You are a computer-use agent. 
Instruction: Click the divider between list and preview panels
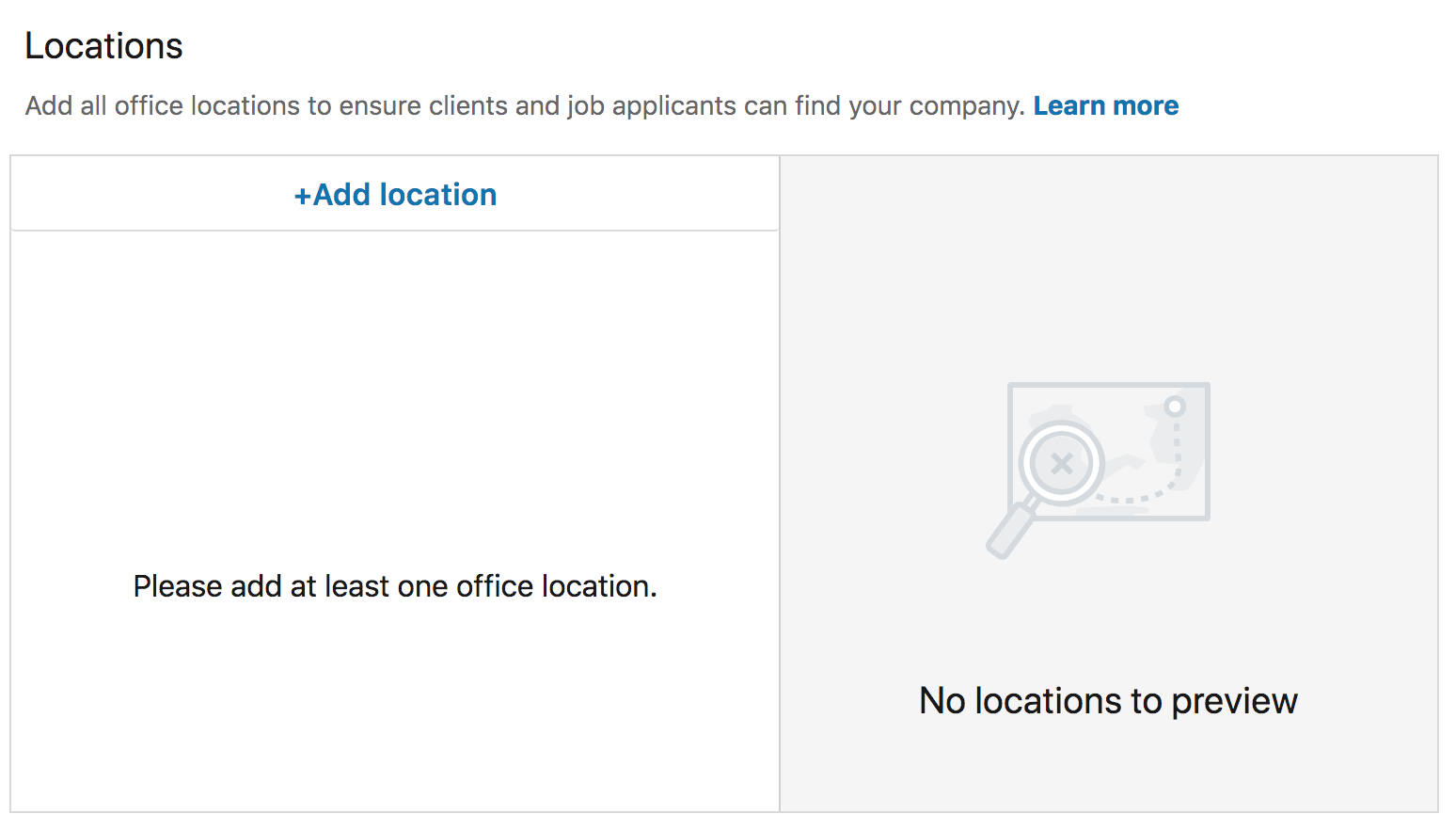[x=779, y=471]
